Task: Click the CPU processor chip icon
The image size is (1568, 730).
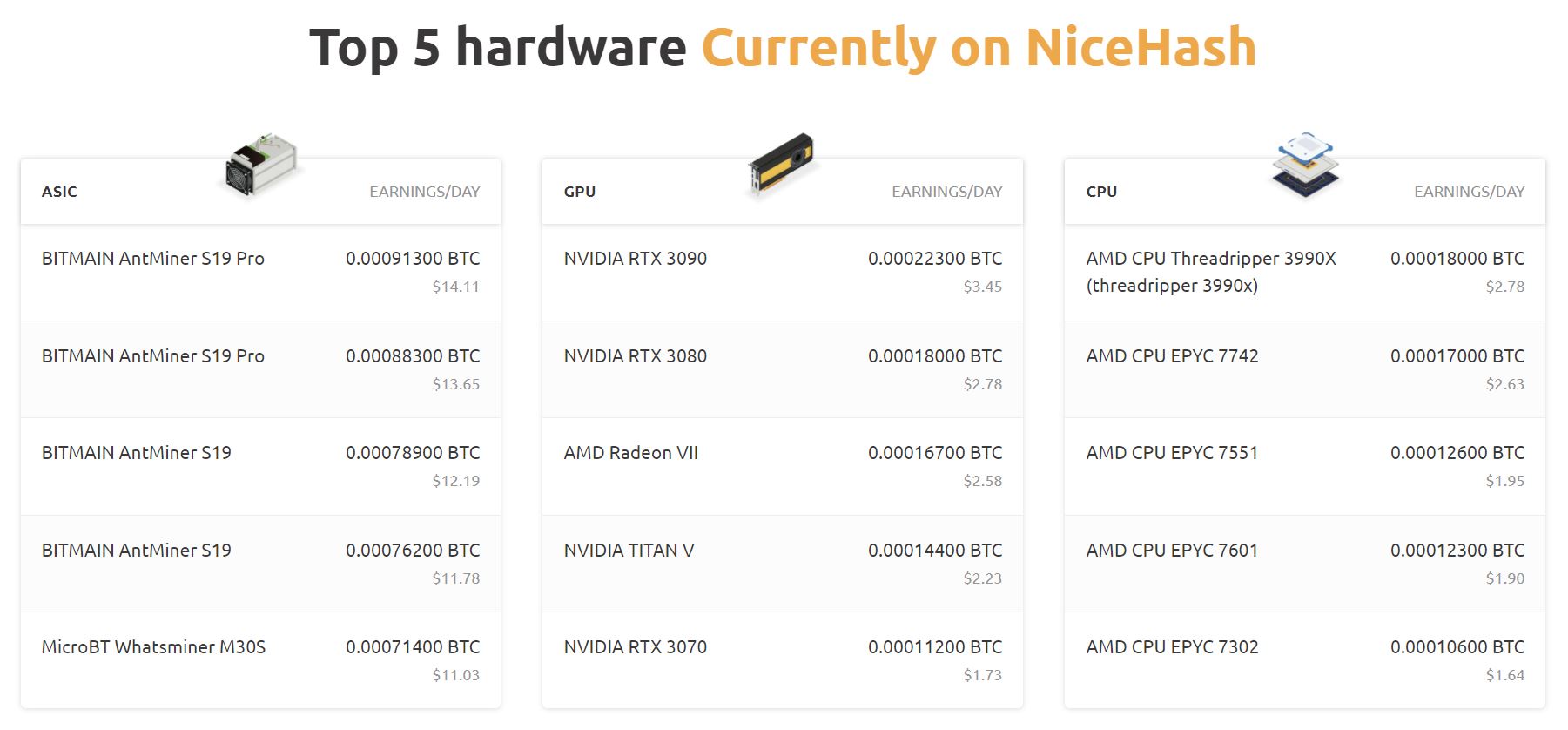Action: (x=1304, y=164)
